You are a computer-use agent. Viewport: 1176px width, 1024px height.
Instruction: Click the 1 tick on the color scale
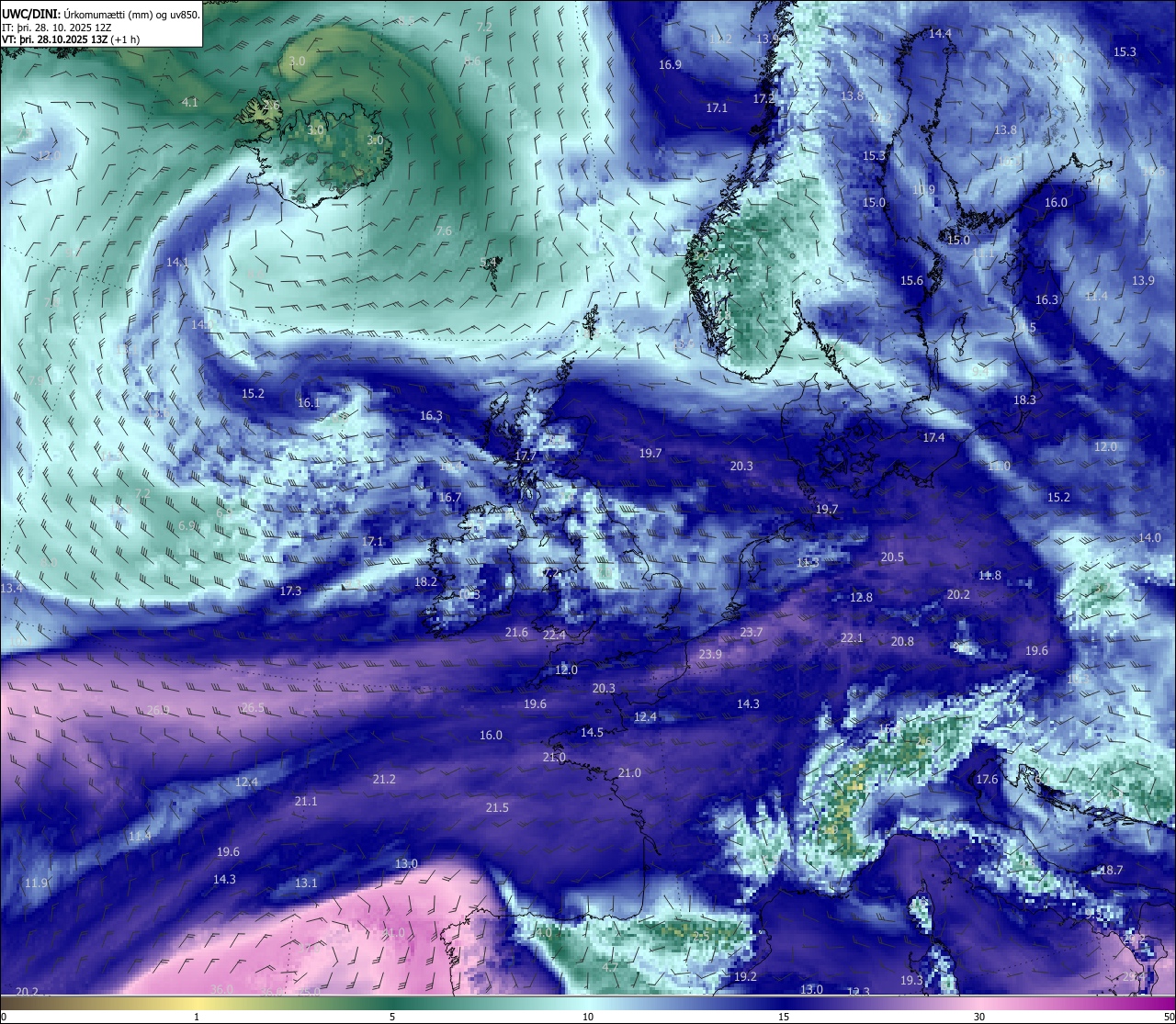pyautogui.click(x=196, y=1017)
